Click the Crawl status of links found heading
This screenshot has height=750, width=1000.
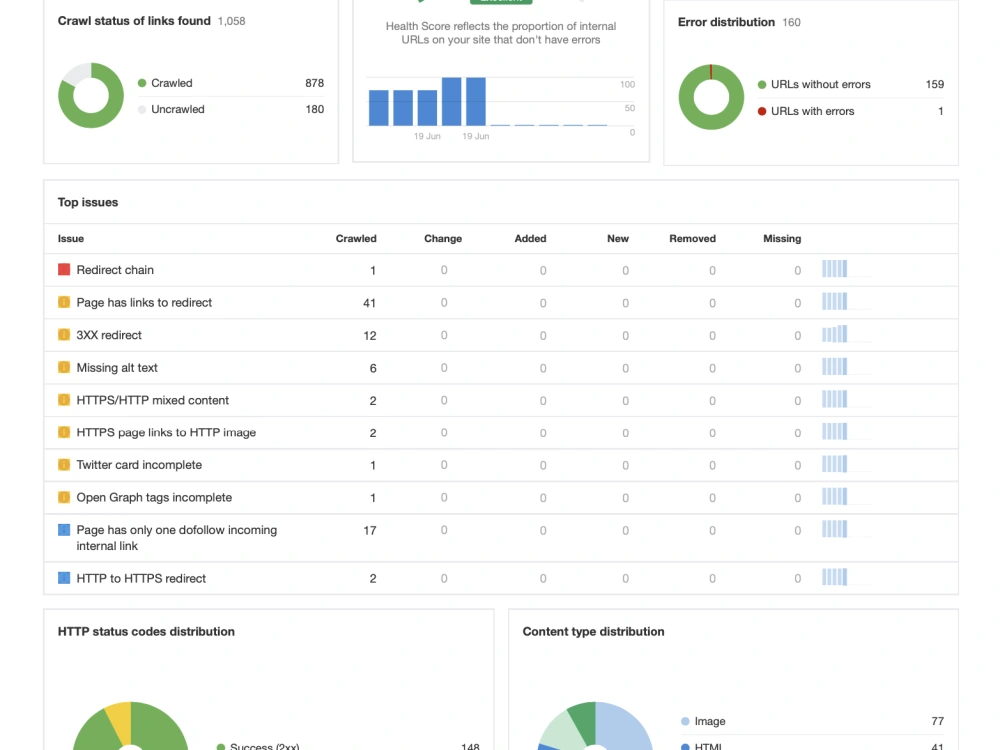point(134,21)
